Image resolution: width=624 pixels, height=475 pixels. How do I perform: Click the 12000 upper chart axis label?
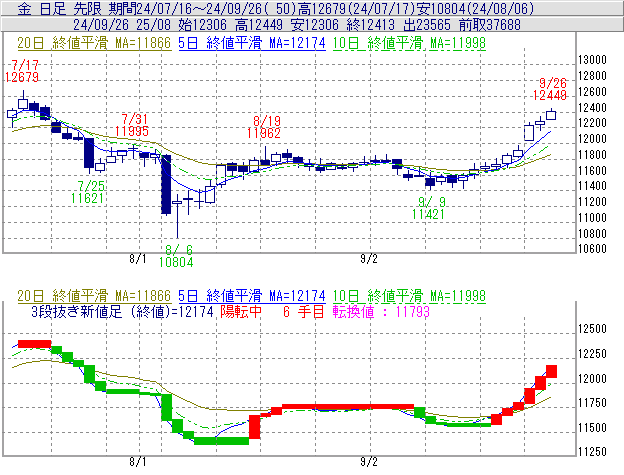click(x=592, y=139)
